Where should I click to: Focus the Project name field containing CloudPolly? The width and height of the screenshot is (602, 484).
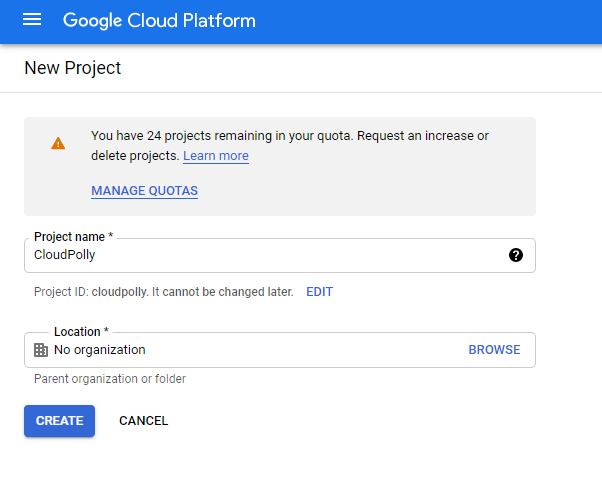point(260,255)
